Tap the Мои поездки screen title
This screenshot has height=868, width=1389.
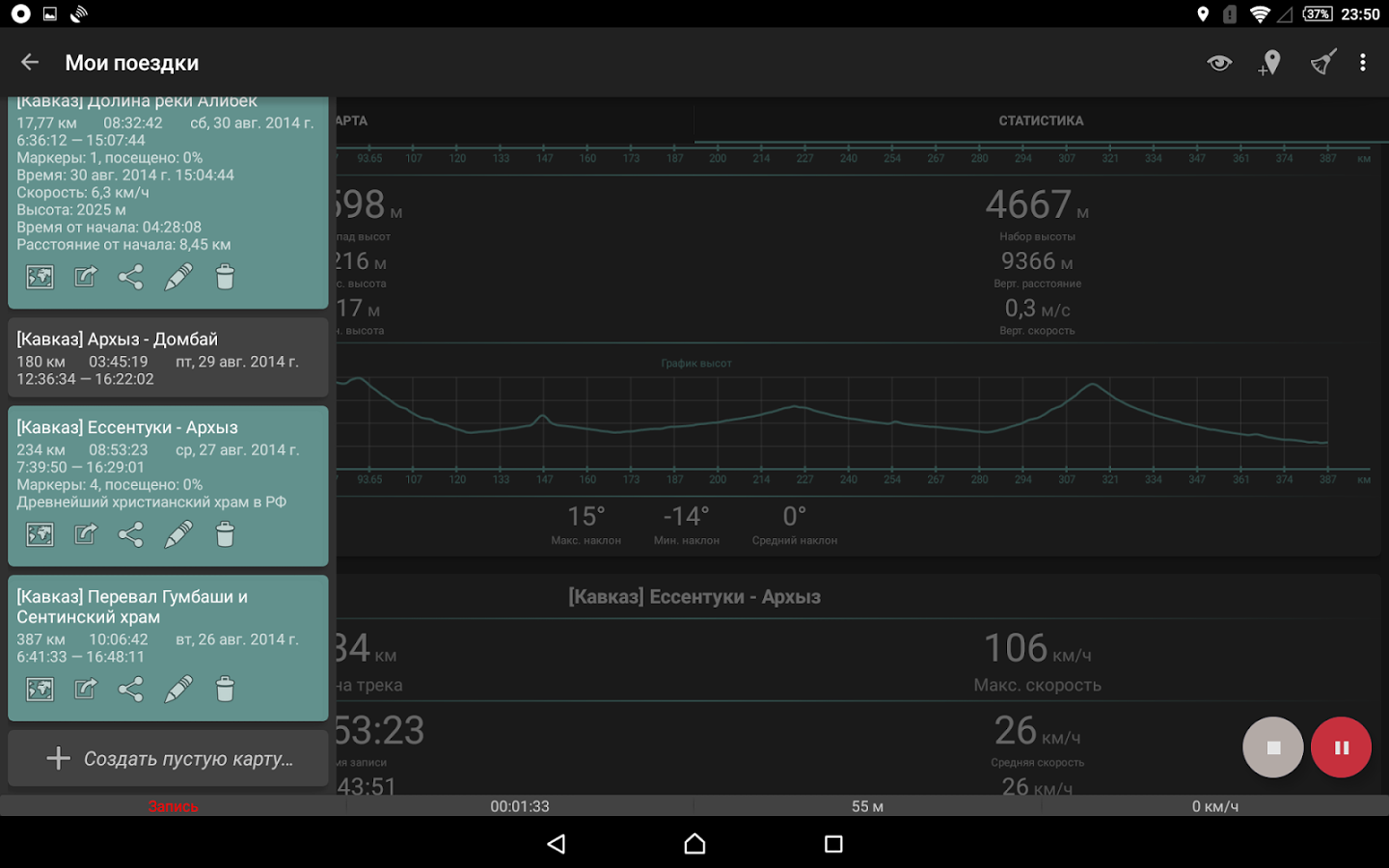click(x=132, y=63)
